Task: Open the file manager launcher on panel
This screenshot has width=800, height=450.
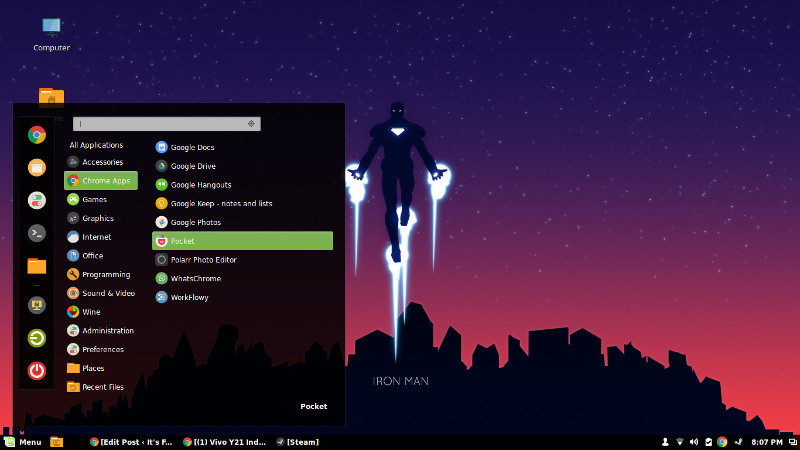Action: 57,442
